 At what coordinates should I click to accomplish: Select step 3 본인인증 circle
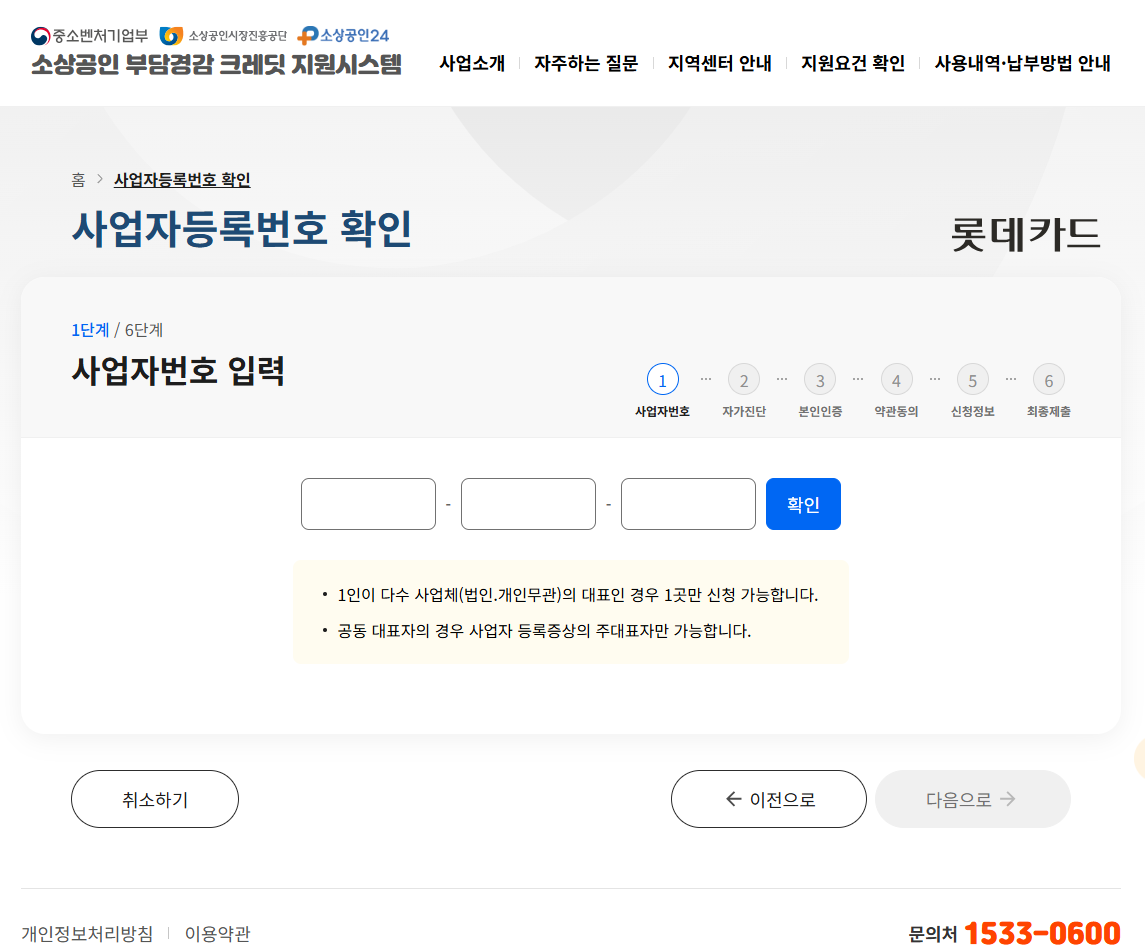click(x=820, y=380)
